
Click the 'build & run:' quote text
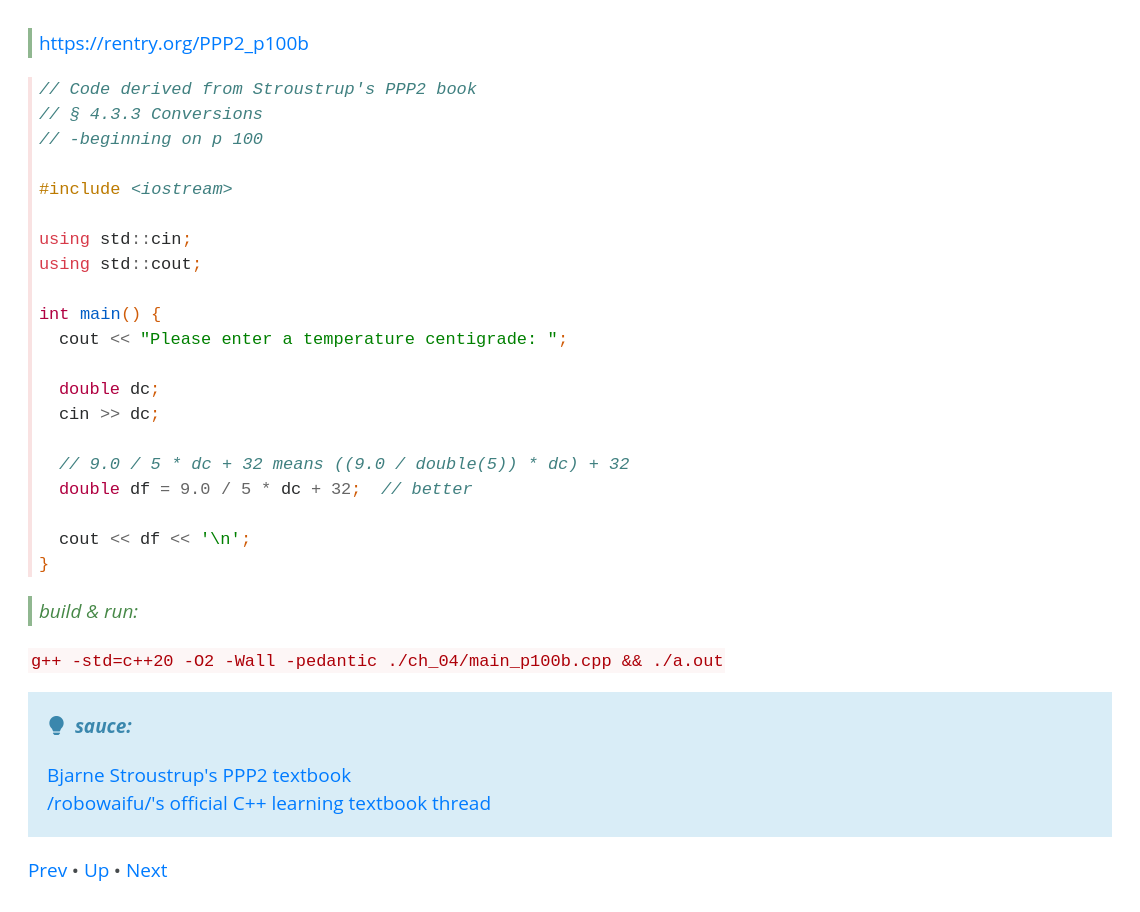[x=89, y=612]
